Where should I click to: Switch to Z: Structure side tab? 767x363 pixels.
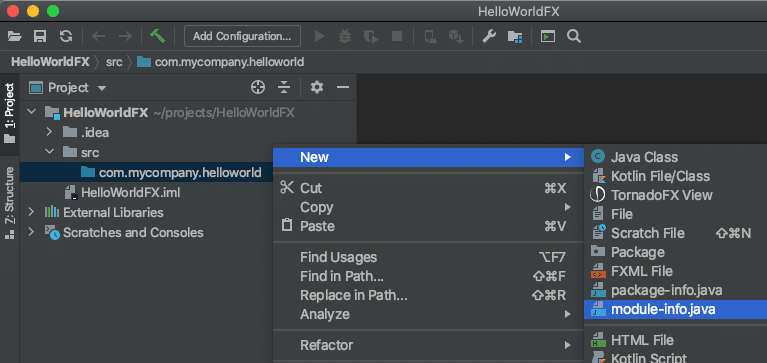(9, 203)
